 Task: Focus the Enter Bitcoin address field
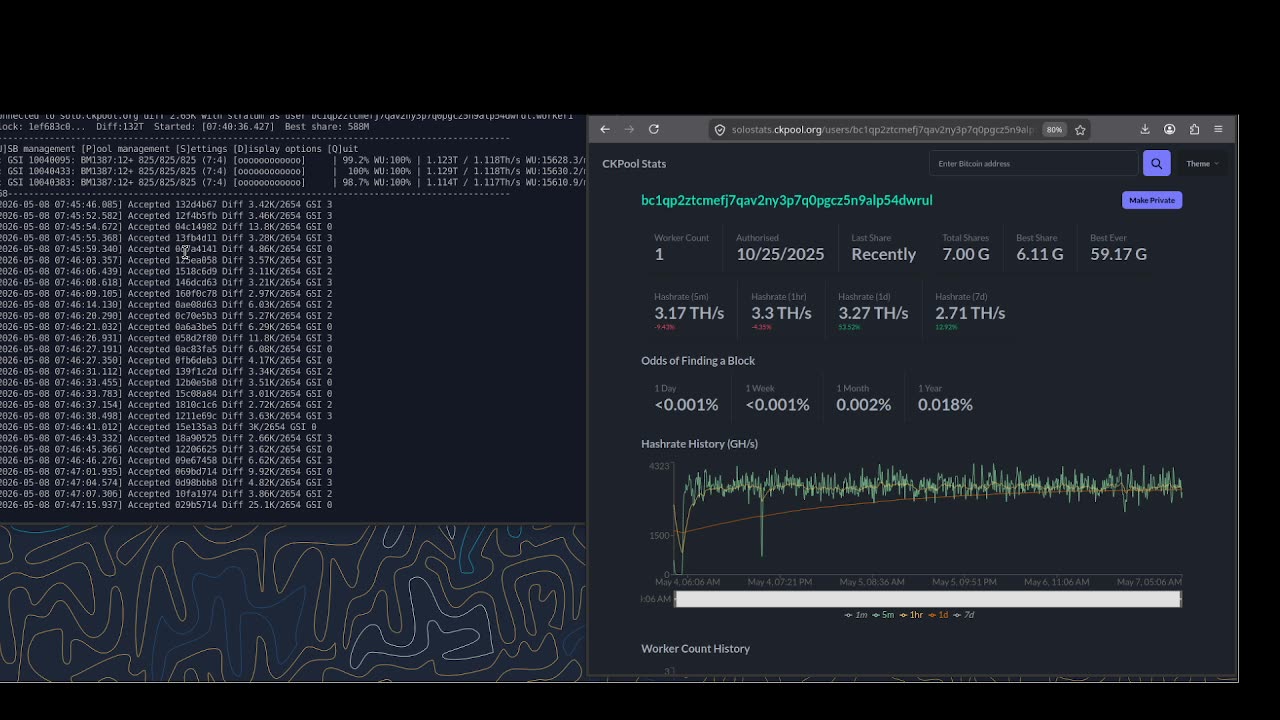[1033, 163]
